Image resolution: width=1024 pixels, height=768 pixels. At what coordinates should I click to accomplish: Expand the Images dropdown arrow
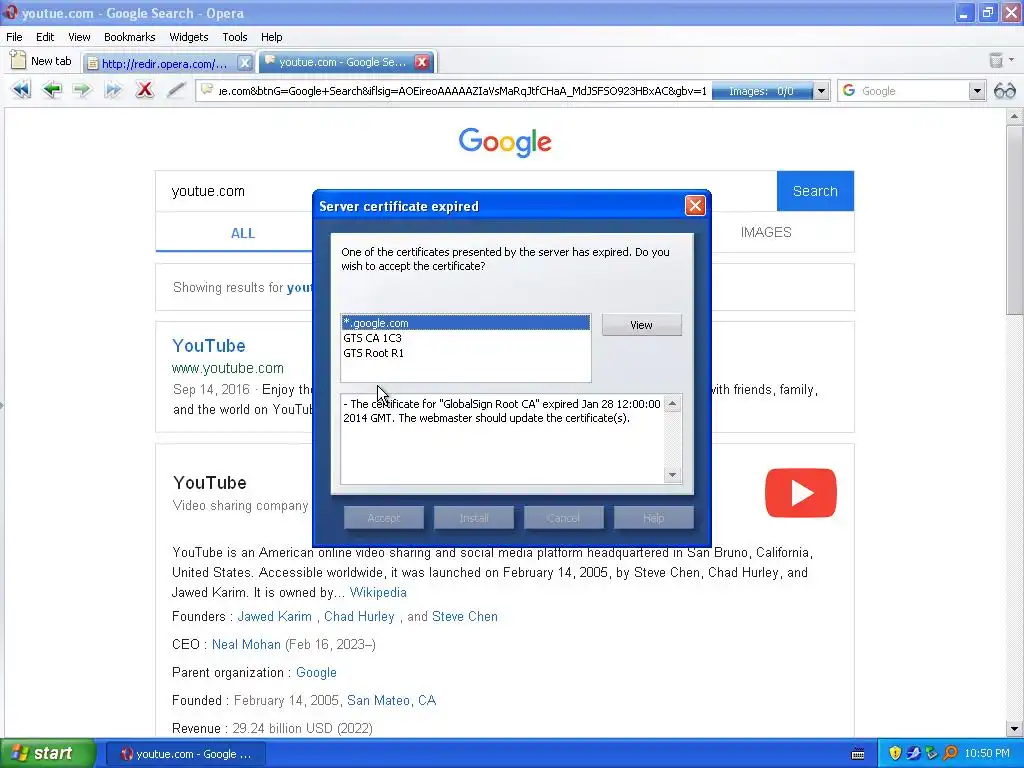pyautogui.click(x=822, y=91)
